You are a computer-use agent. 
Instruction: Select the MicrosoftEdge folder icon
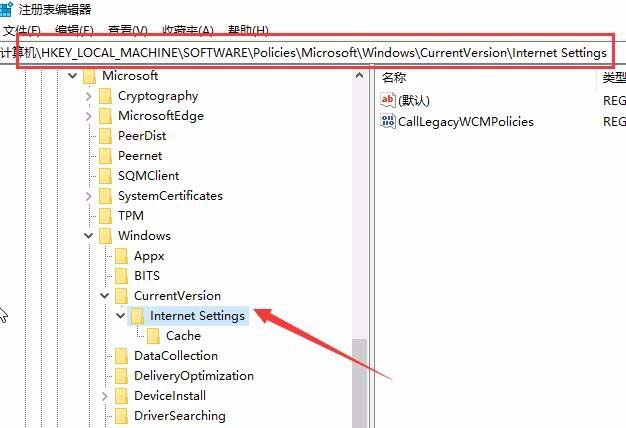pos(105,116)
